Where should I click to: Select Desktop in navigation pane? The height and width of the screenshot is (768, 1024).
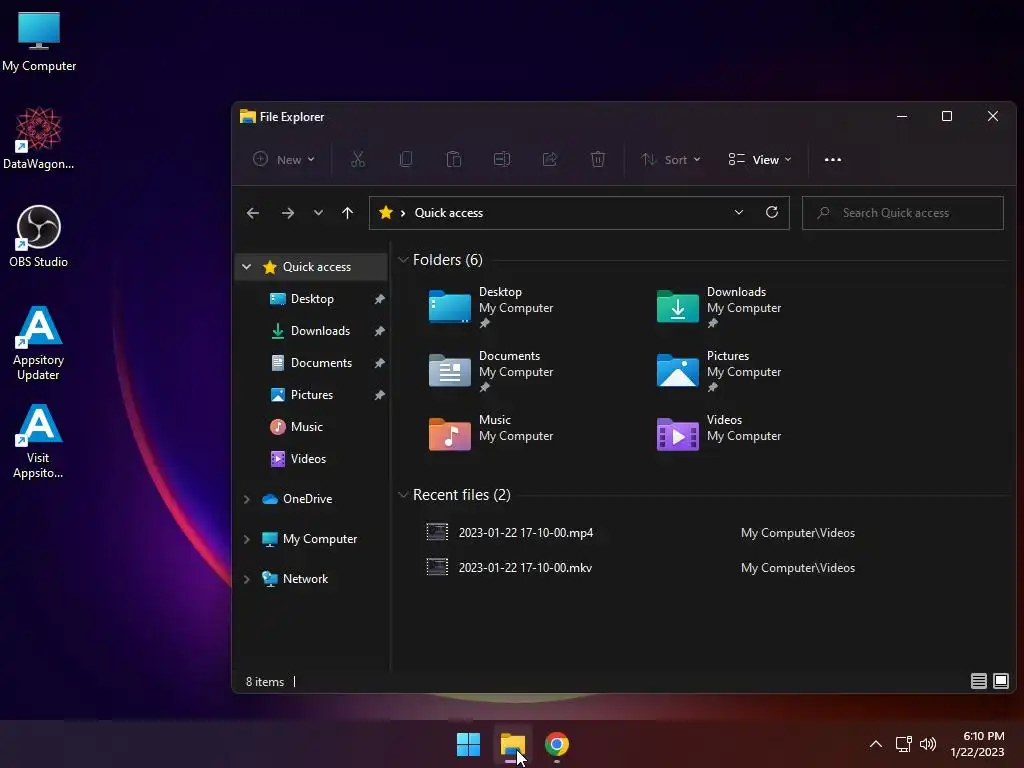tap(312, 298)
